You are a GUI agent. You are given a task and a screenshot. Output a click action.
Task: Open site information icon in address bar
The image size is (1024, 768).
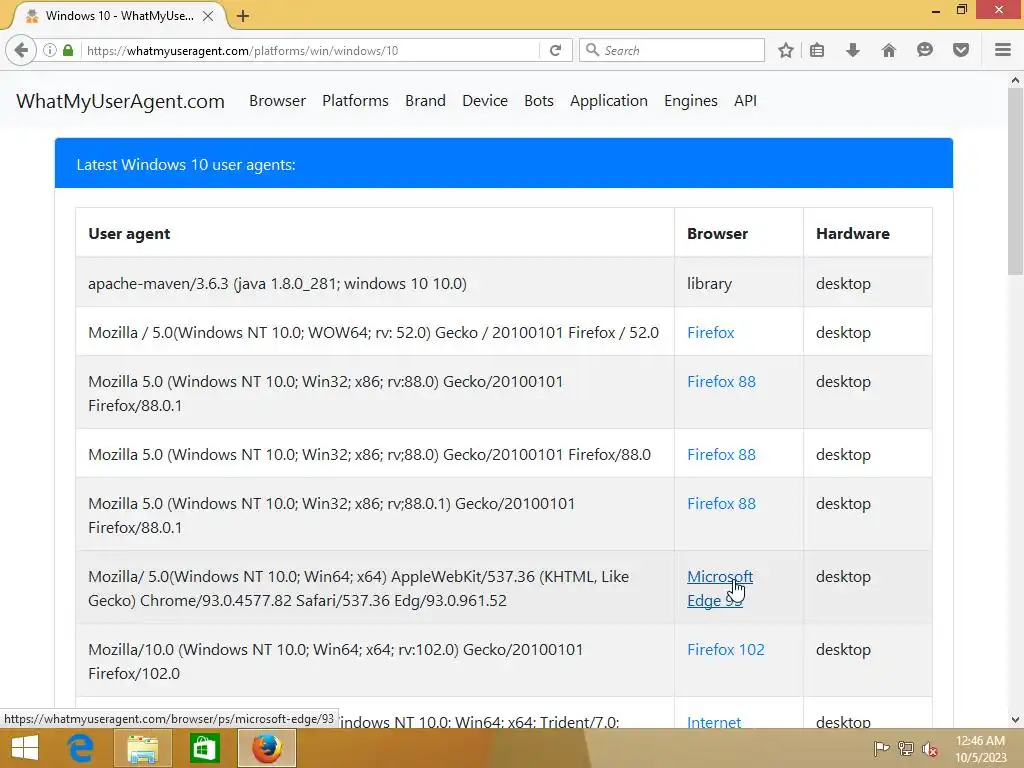point(50,50)
